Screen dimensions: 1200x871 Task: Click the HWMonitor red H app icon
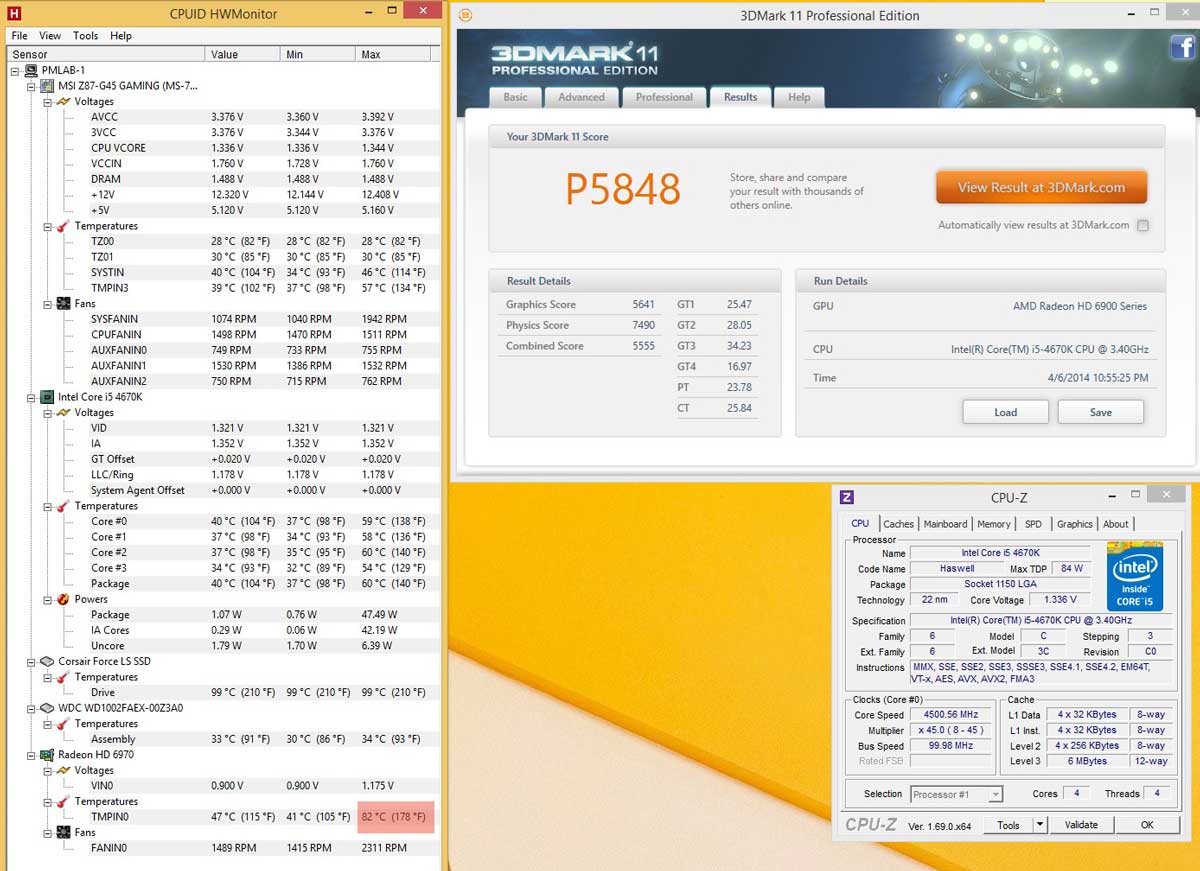(x=12, y=14)
